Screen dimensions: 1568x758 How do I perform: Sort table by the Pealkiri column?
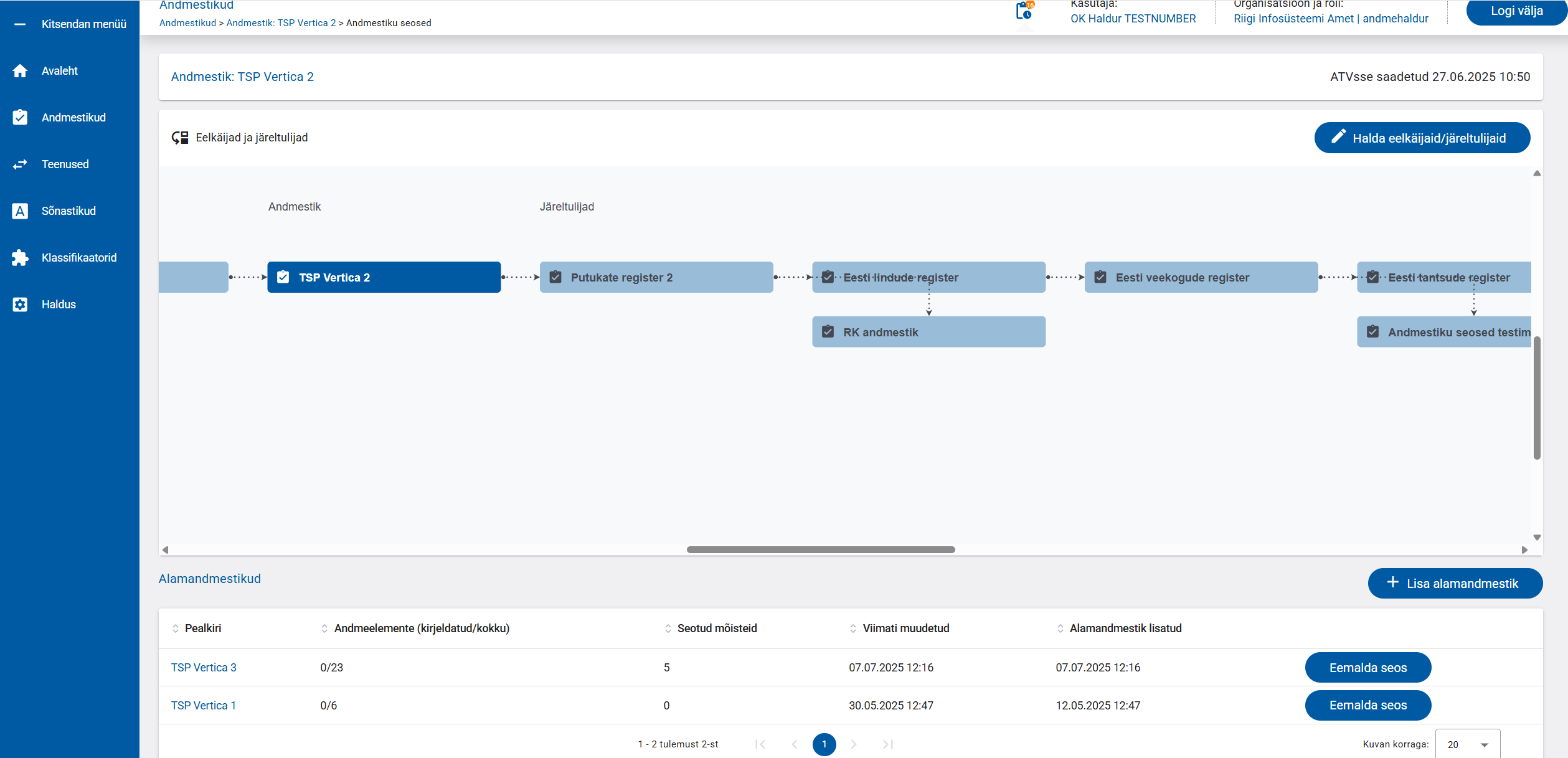pos(202,628)
